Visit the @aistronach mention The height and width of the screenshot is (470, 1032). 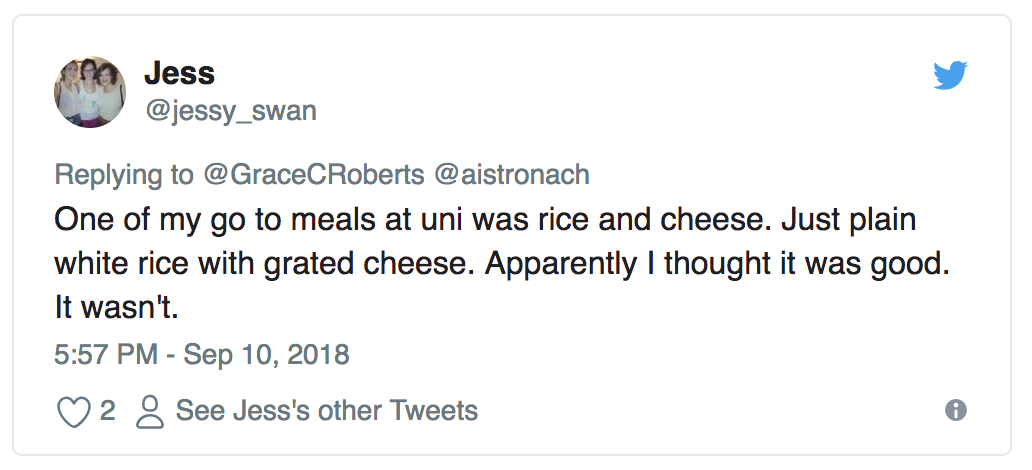pyautogui.click(x=512, y=175)
